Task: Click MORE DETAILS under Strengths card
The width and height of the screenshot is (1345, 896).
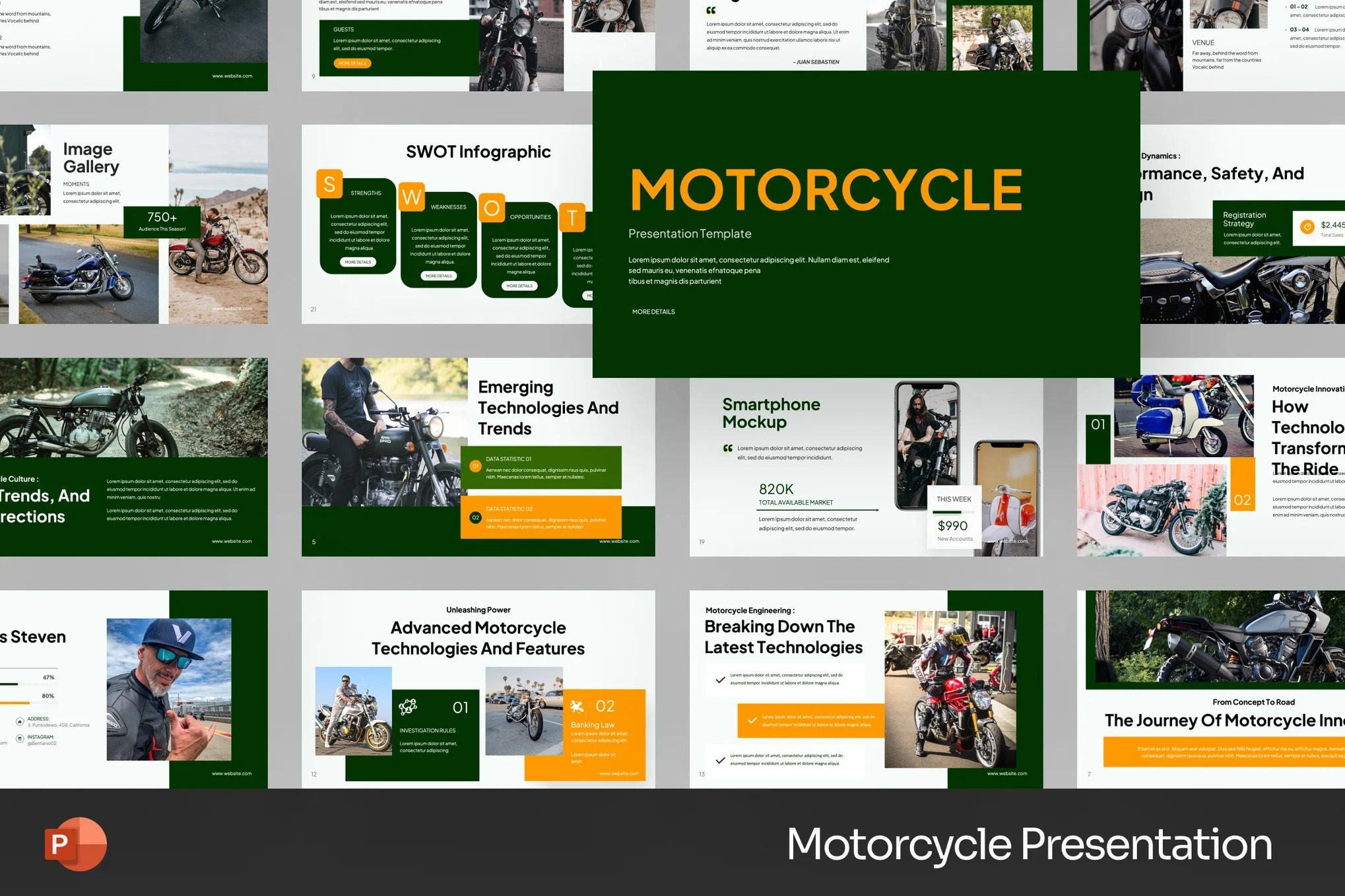Action: pyautogui.click(x=358, y=263)
